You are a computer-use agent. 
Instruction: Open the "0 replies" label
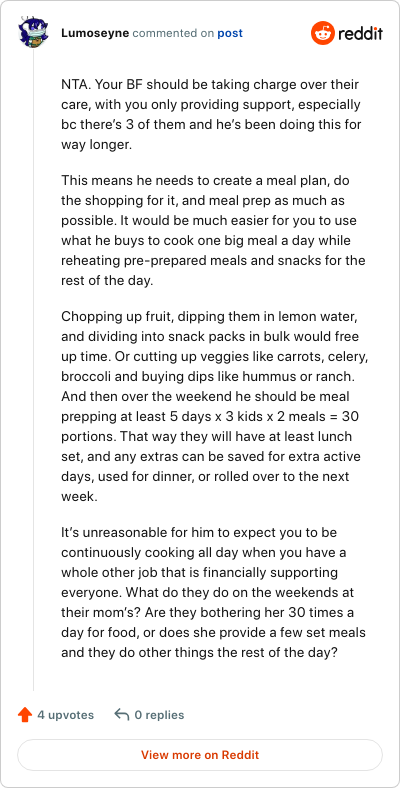coord(159,715)
